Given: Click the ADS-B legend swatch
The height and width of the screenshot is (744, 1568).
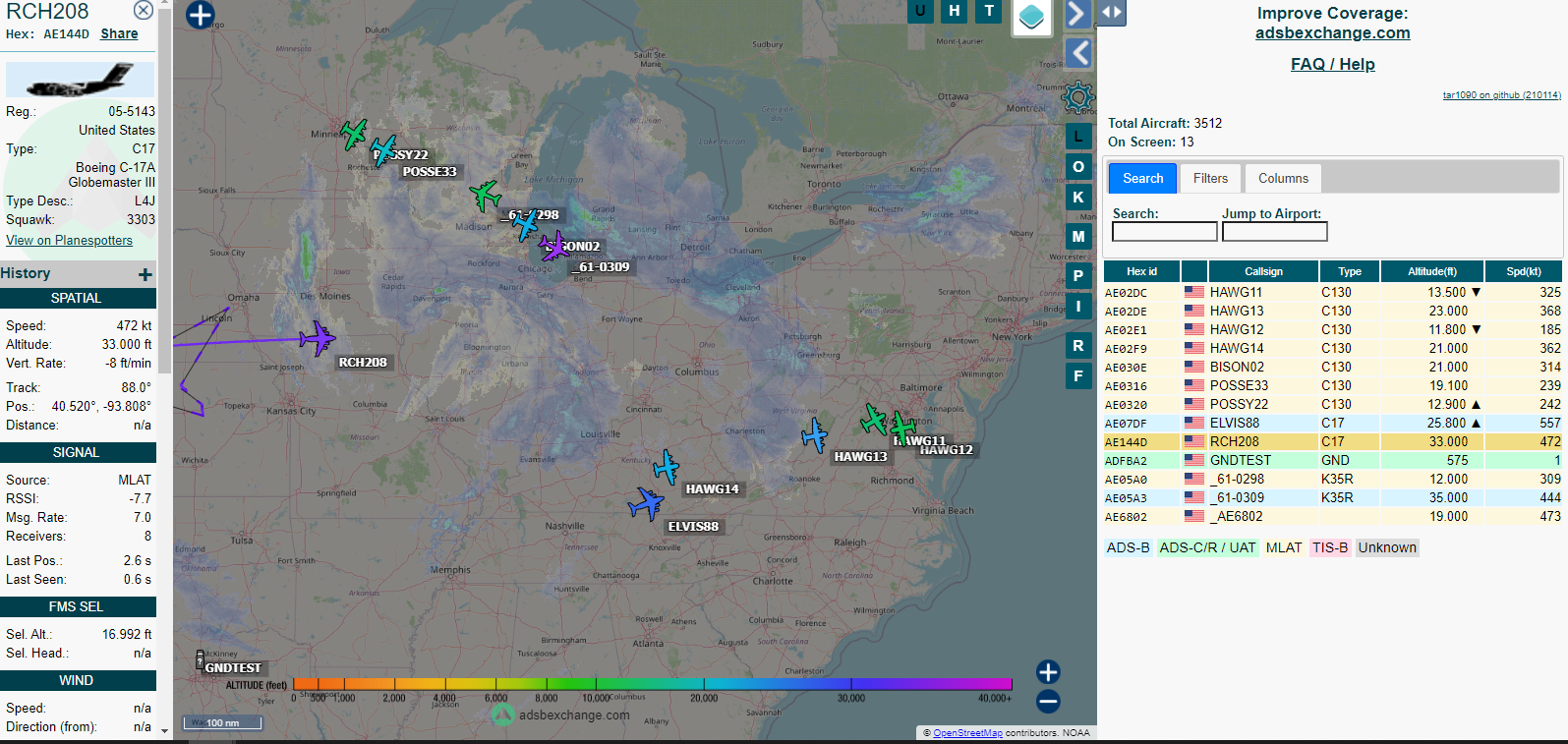Looking at the screenshot, I should (1128, 547).
